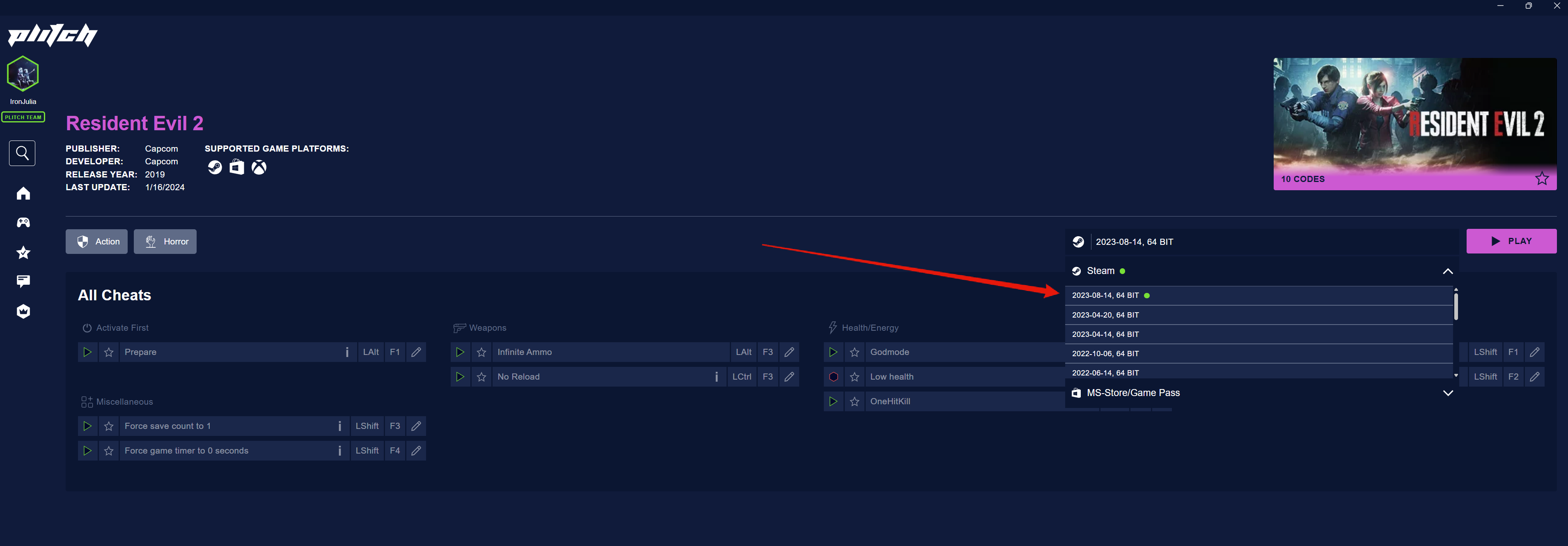Deactivate the Low health cheat

[833, 377]
